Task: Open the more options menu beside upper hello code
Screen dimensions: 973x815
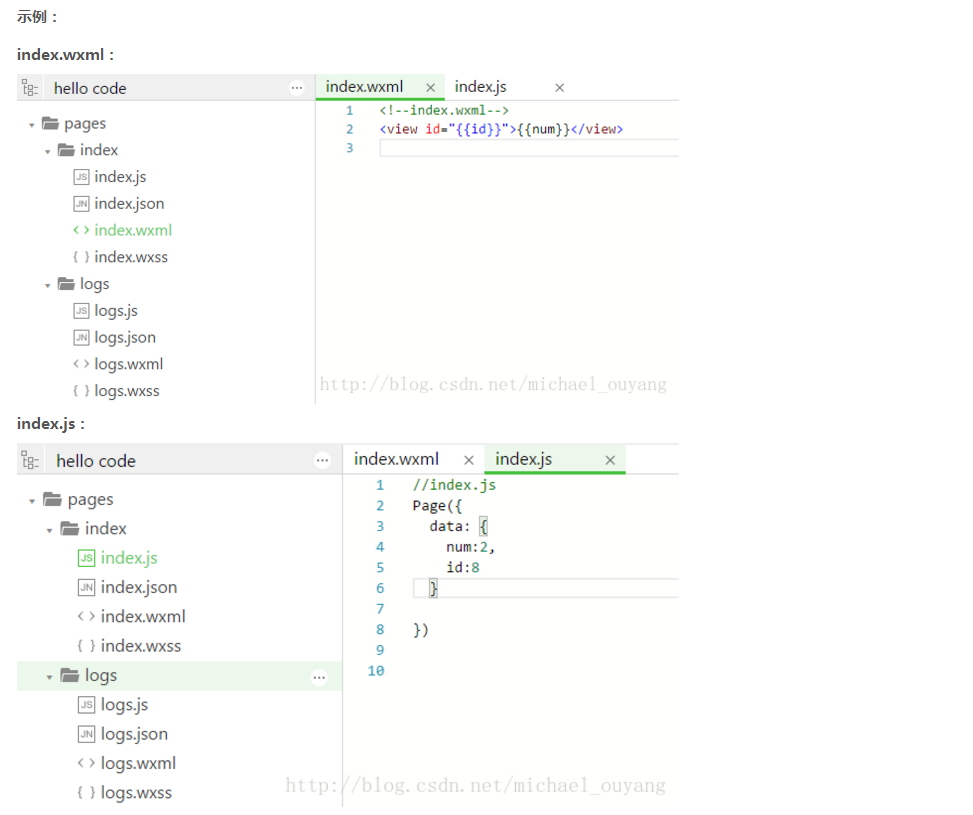Action: pyautogui.click(x=297, y=88)
